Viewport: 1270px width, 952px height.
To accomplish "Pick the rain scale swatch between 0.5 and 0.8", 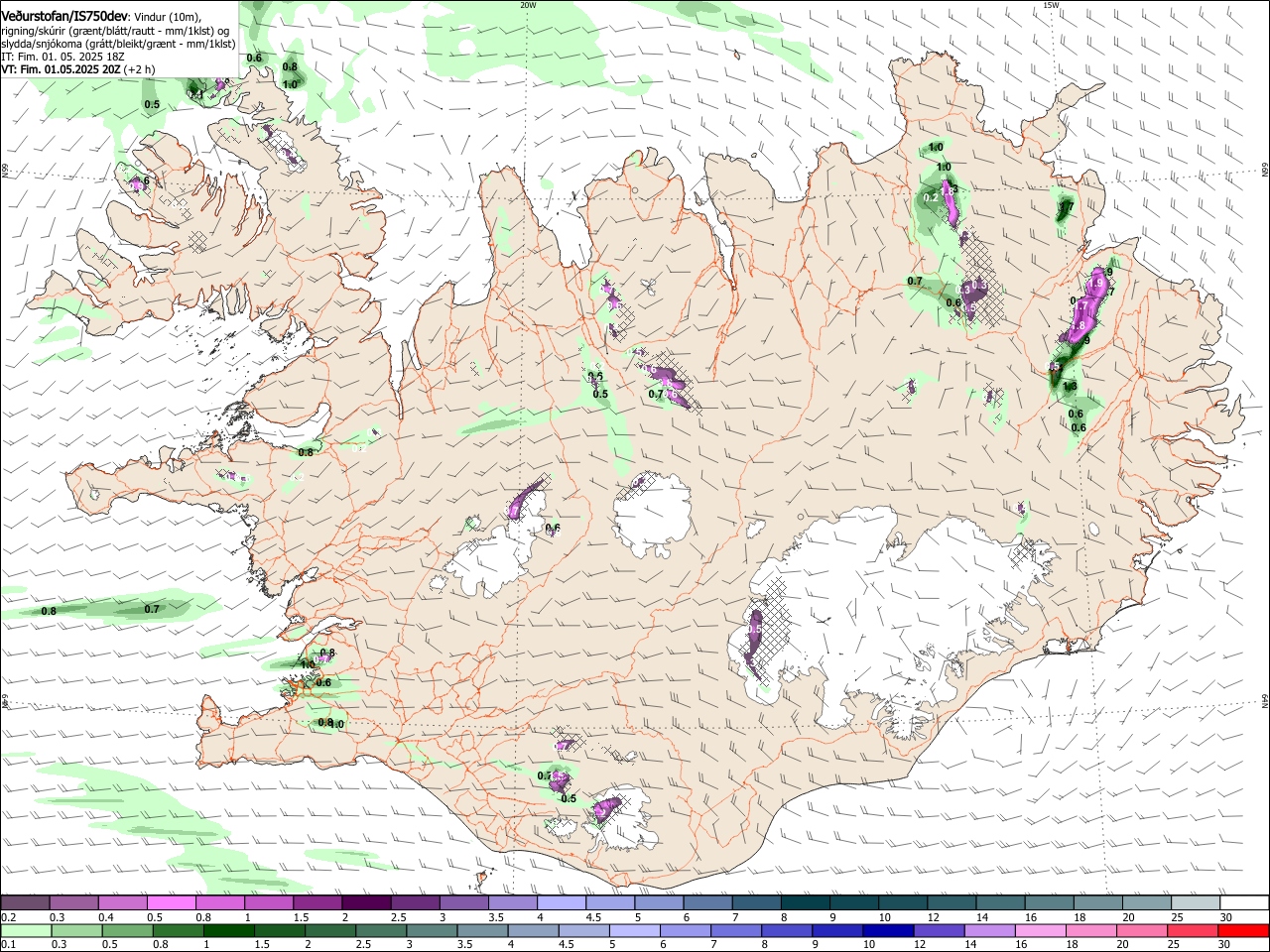I will (128, 931).
